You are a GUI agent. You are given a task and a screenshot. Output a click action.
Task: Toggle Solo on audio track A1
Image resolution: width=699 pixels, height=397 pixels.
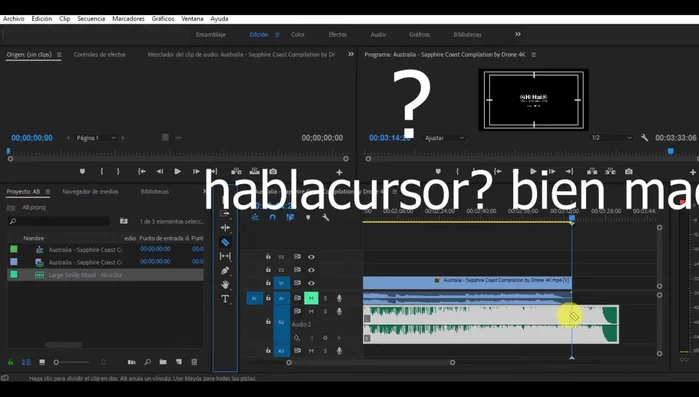(x=325, y=298)
